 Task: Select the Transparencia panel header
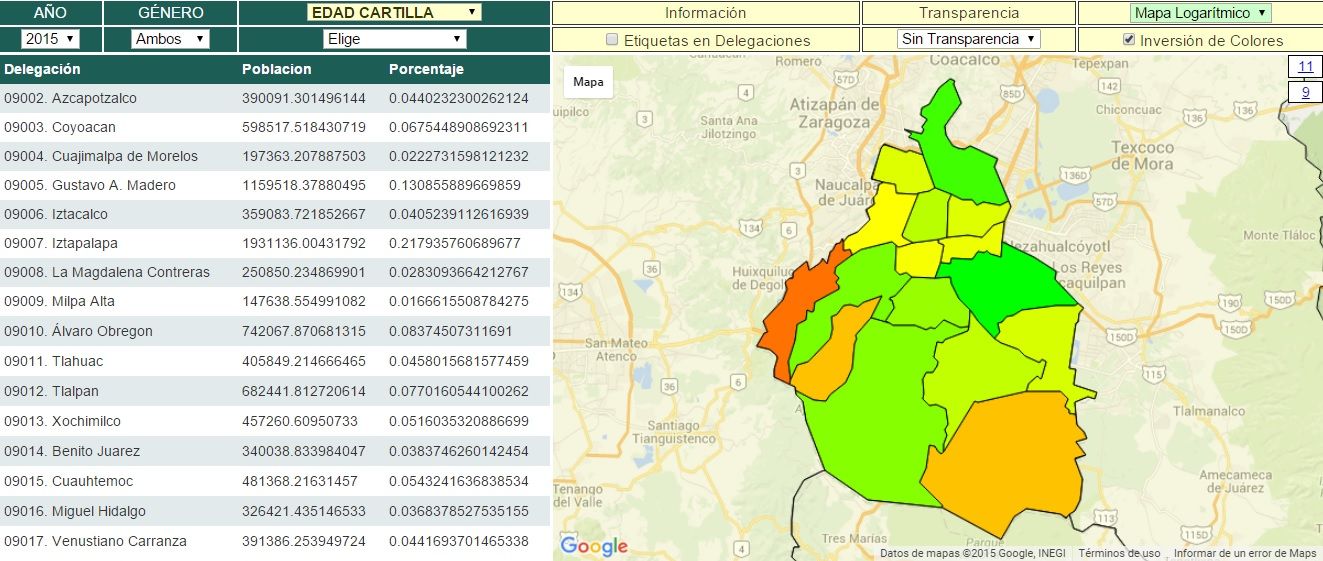pos(968,13)
